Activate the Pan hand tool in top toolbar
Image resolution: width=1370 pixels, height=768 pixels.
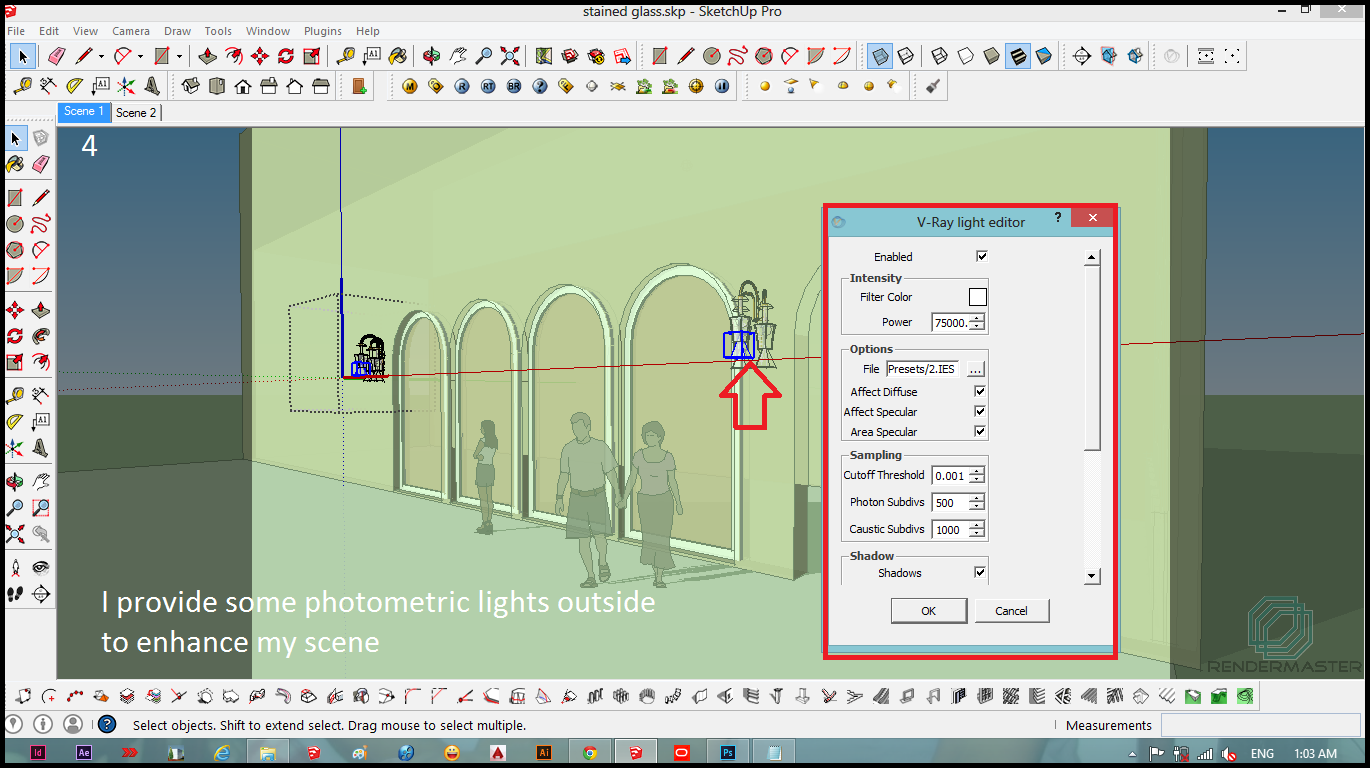[x=458, y=56]
